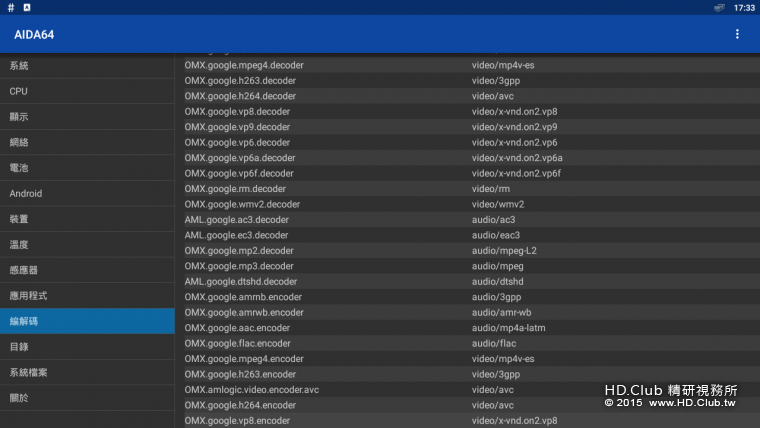Select OMX.google.wmv2.decoder row
The width and height of the screenshot is (760, 428).
472,204
